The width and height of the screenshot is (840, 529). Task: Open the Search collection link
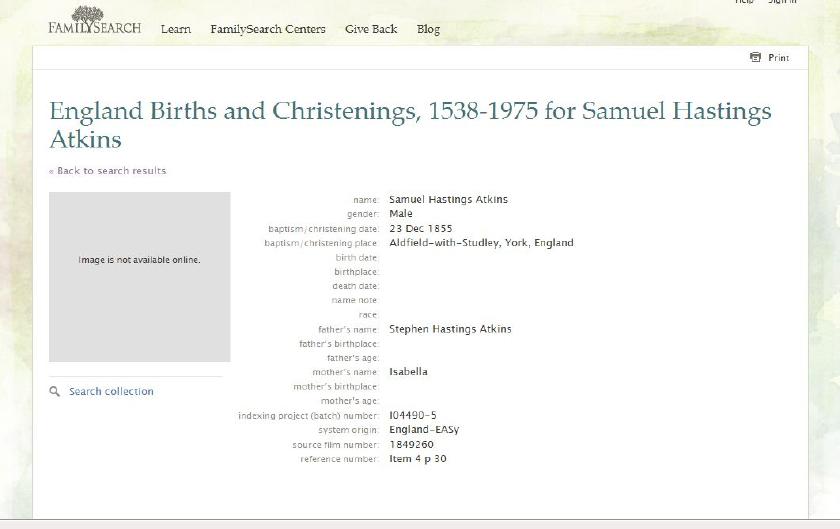pos(111,392)
